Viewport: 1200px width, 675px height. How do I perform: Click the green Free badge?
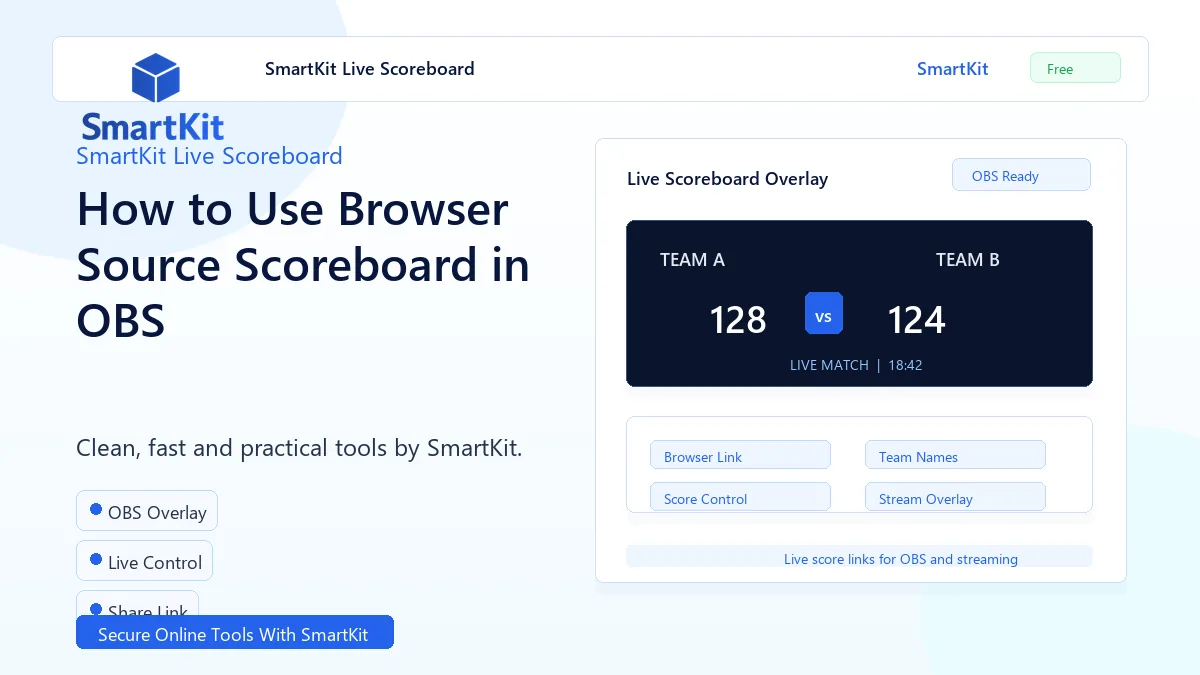click(x=1075, y=68)
